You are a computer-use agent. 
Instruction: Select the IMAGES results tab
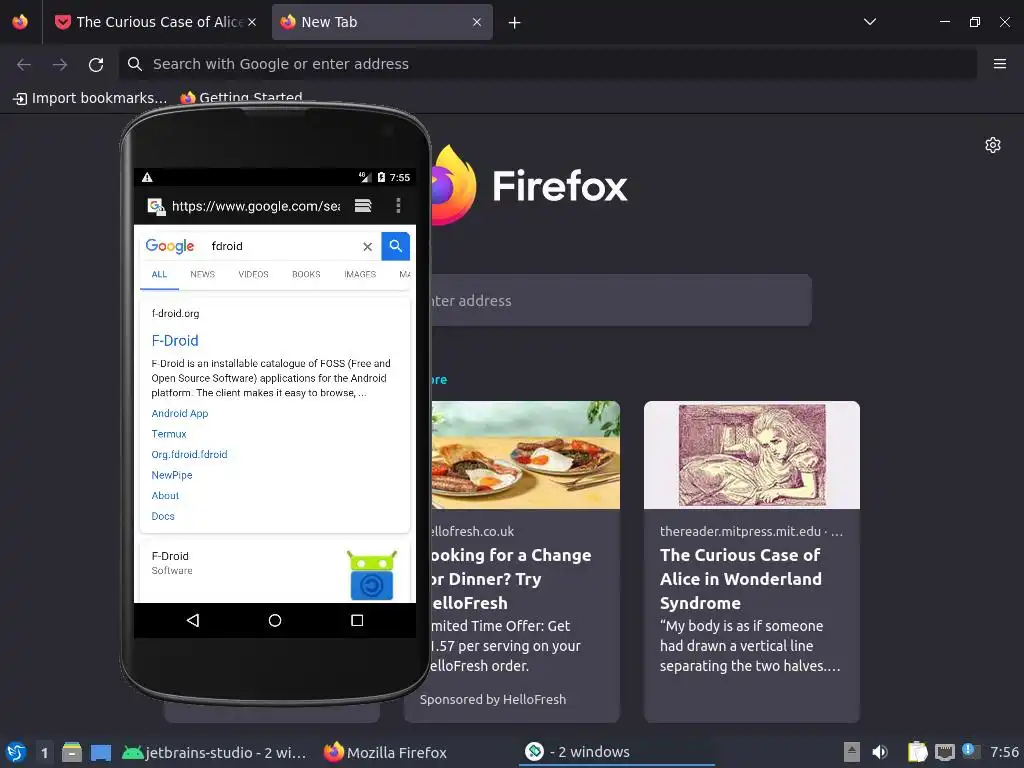click(360, 274)
